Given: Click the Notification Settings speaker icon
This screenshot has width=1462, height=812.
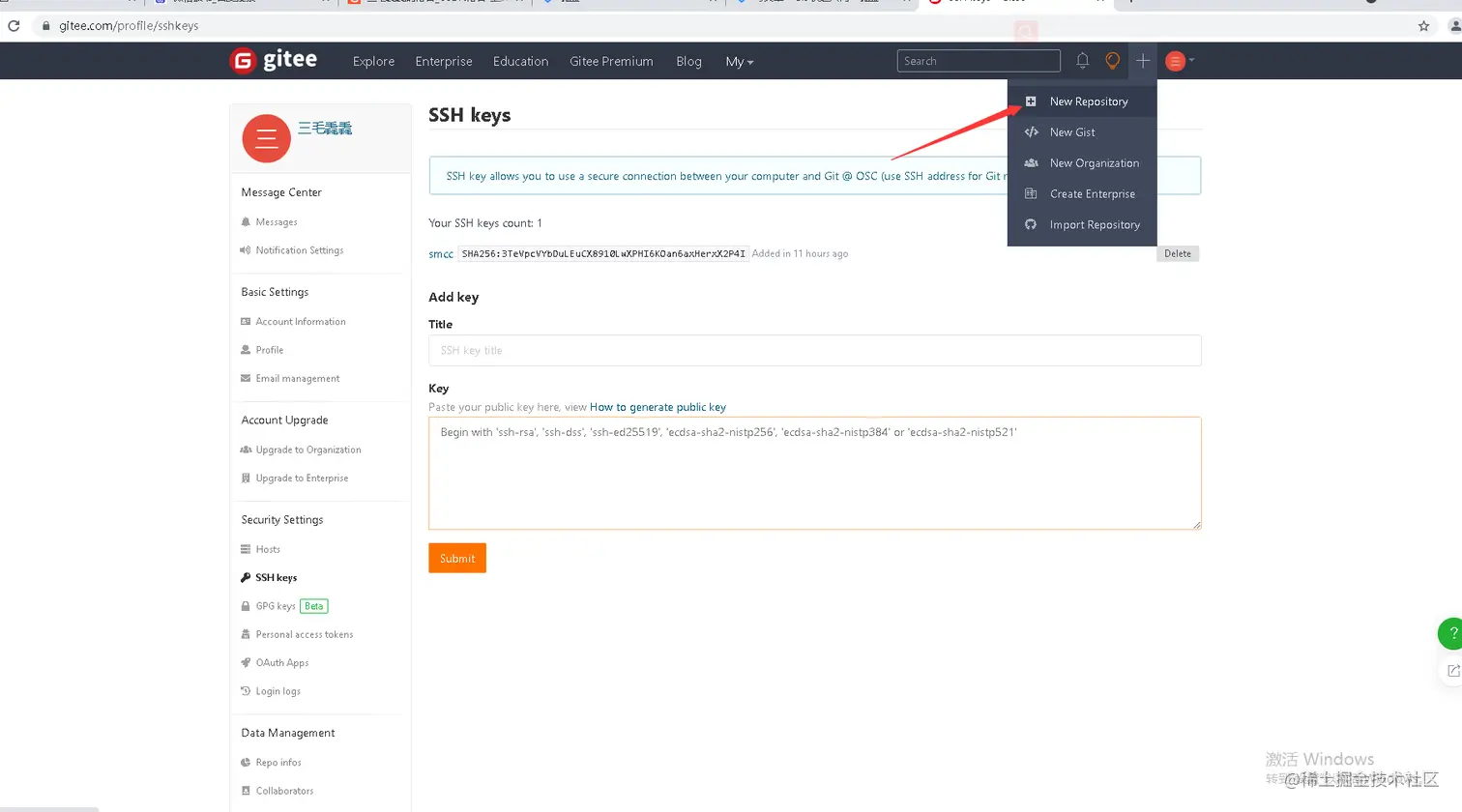Looking at the screenshot, I should [246, 250].
